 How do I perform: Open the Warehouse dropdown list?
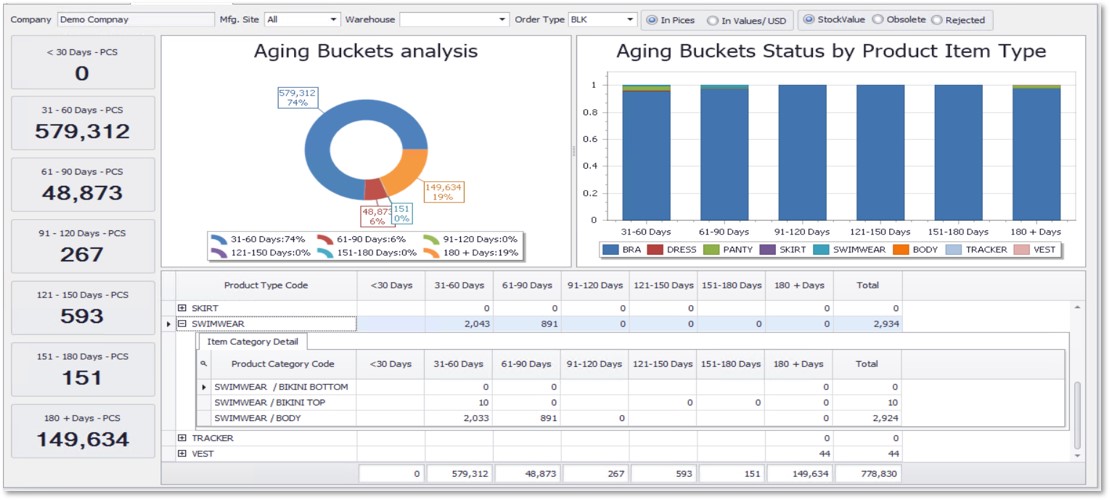502,19
